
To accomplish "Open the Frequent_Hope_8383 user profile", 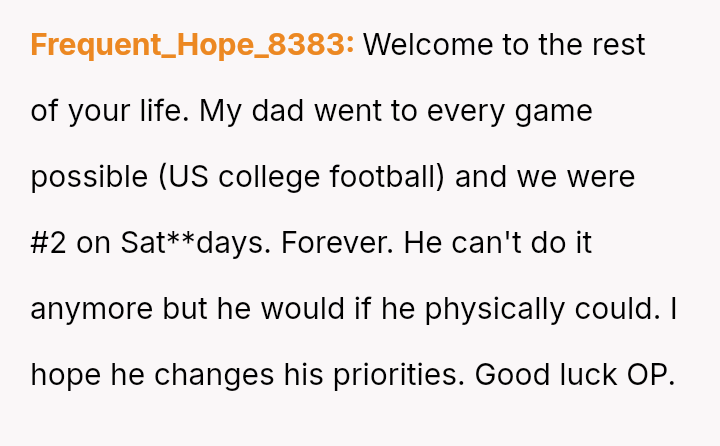I will coord(192,45).
